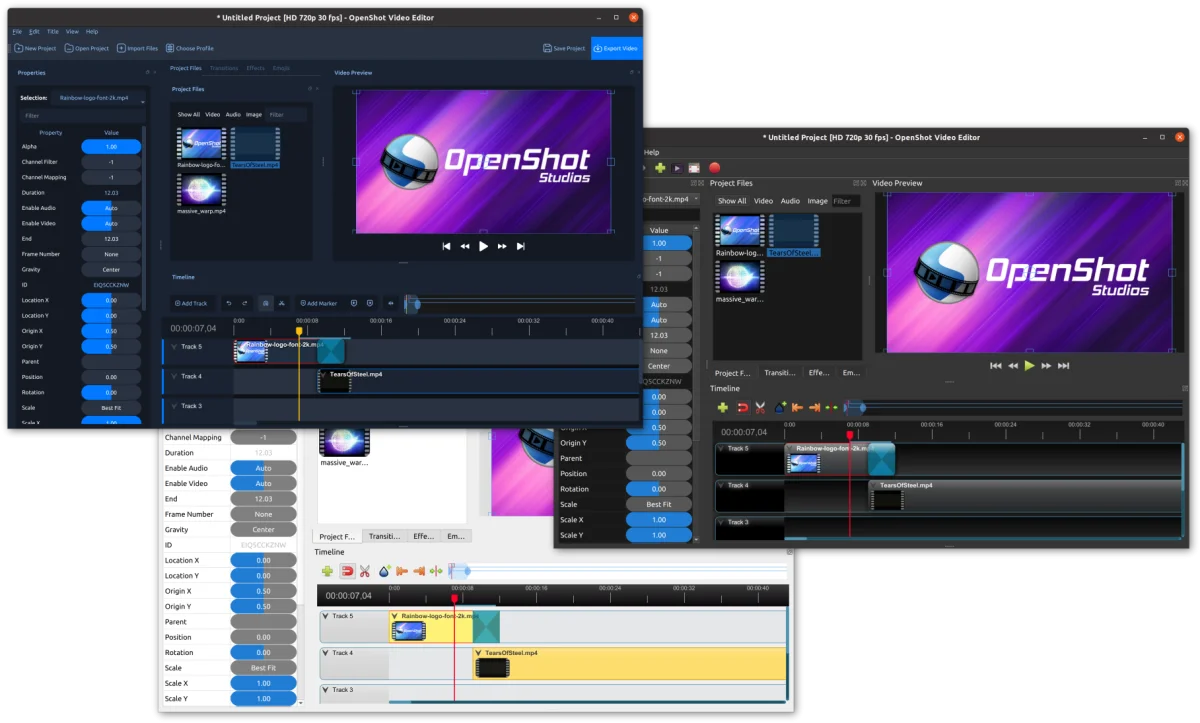Toggle snapping magnet in light window timeline
The height and width of the screenshot is (723, 1200).
coord(347,571)
